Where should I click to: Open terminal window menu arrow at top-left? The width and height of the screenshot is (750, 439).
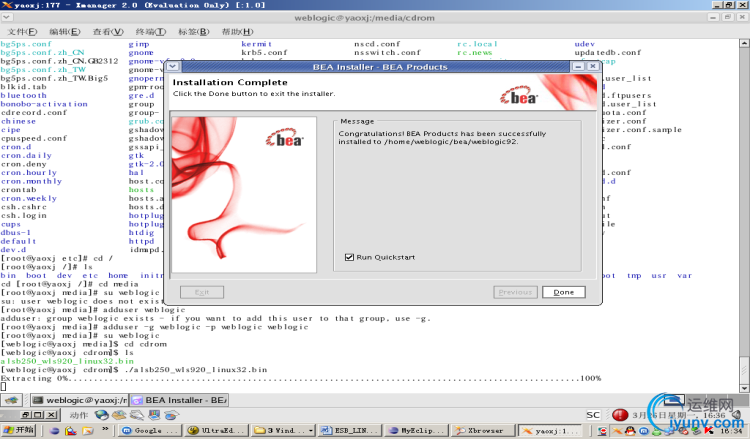click(x=7, y=17)
